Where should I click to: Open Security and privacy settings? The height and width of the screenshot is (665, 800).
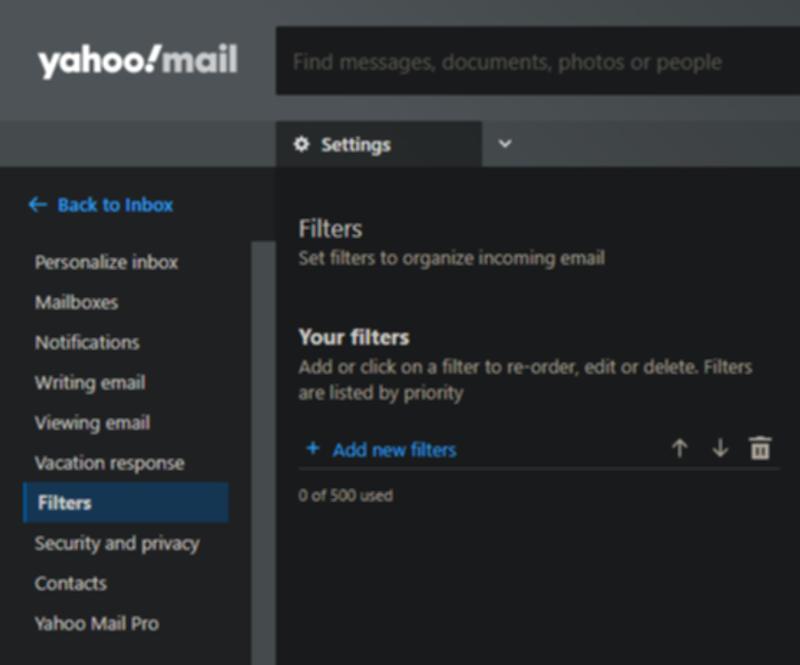[117, 544]
